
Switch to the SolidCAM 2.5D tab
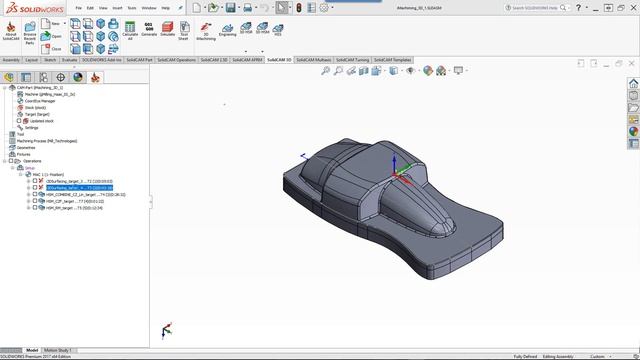click(214, 60)
